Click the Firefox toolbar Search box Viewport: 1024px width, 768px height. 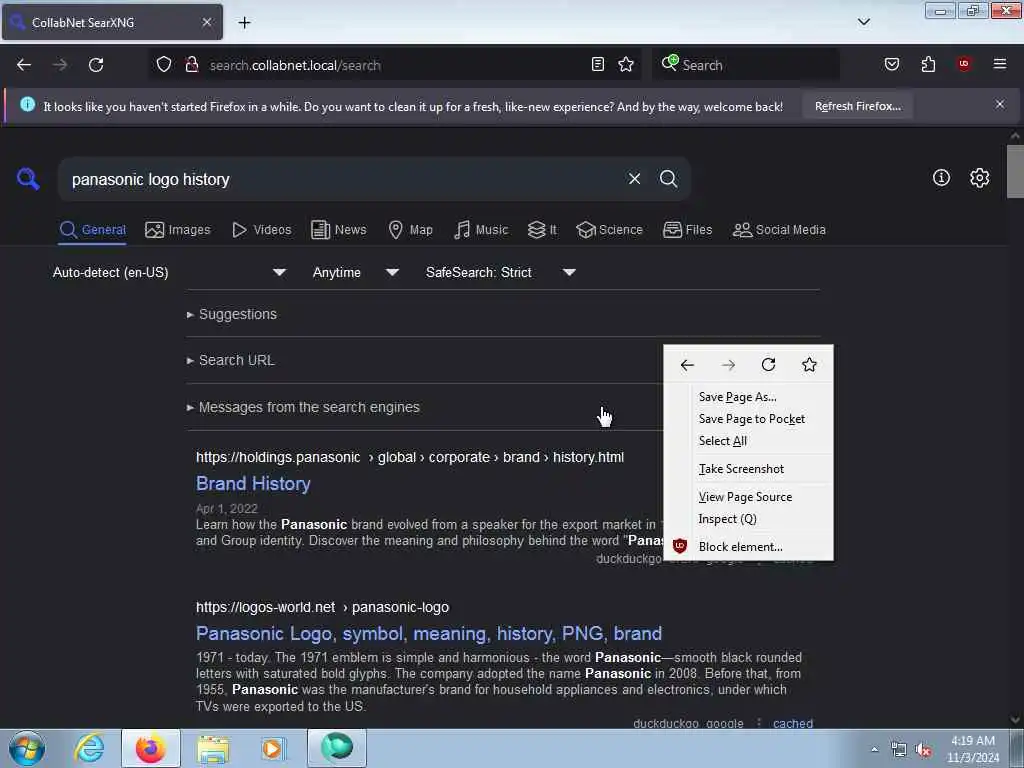[745, 65]
